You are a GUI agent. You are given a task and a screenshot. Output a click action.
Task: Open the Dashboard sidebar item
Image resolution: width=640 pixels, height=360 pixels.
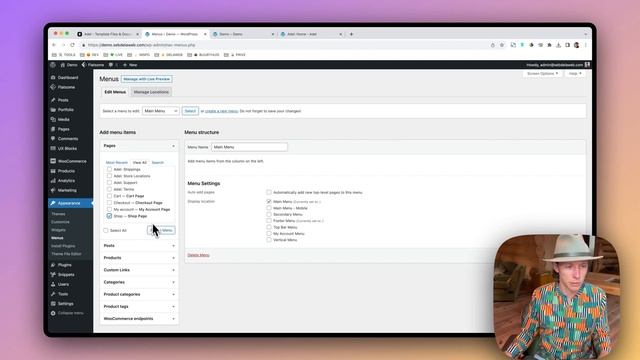pyautogui.click(x=68, y=78)
